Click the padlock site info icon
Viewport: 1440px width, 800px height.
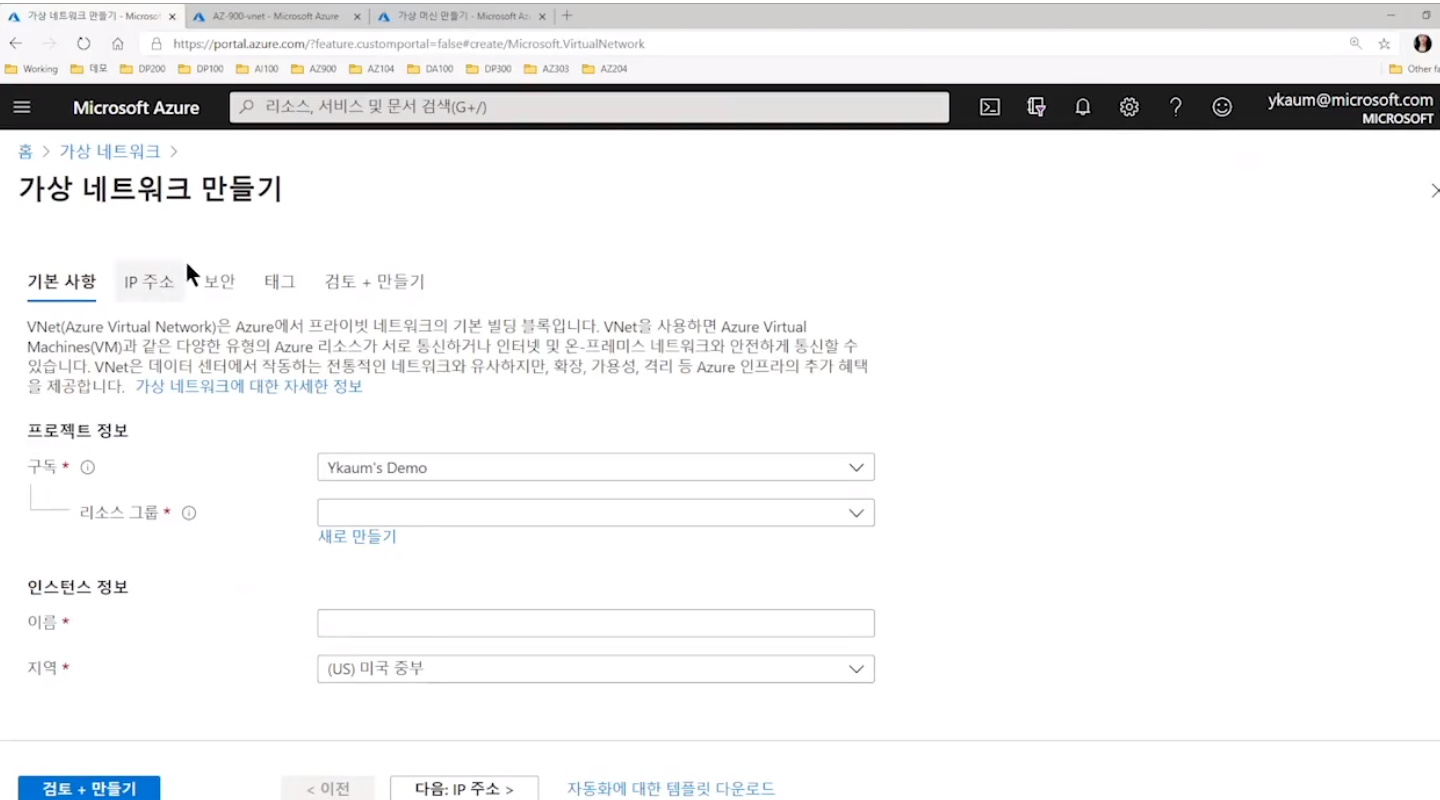[x=156, y=44]
